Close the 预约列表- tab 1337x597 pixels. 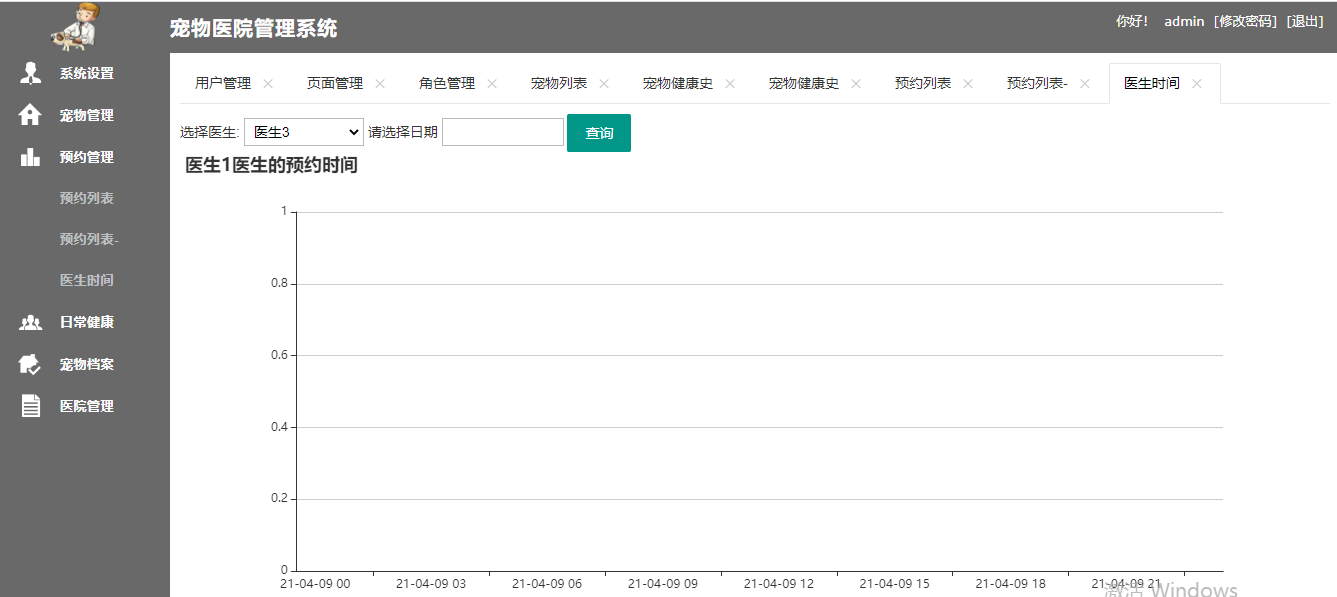click(x=1085, y=84)
